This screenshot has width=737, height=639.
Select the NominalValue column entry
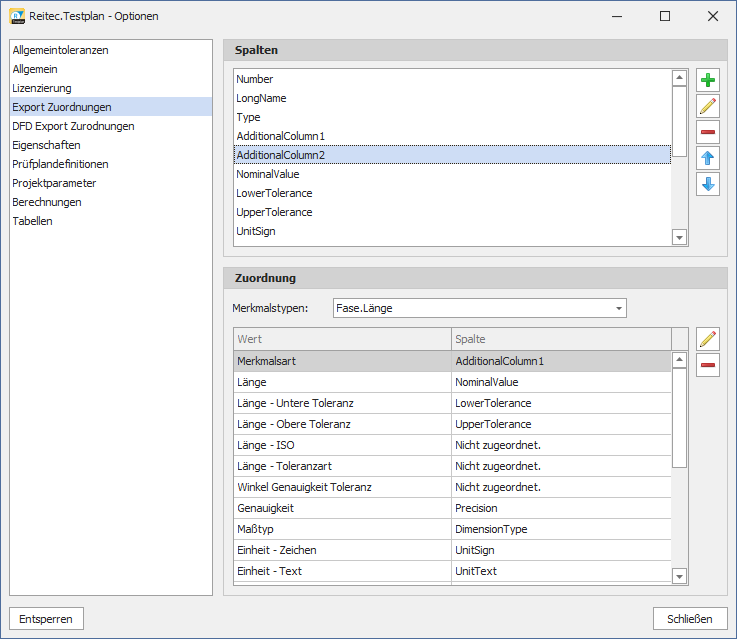pyautogui.click(x=268, y=174)
